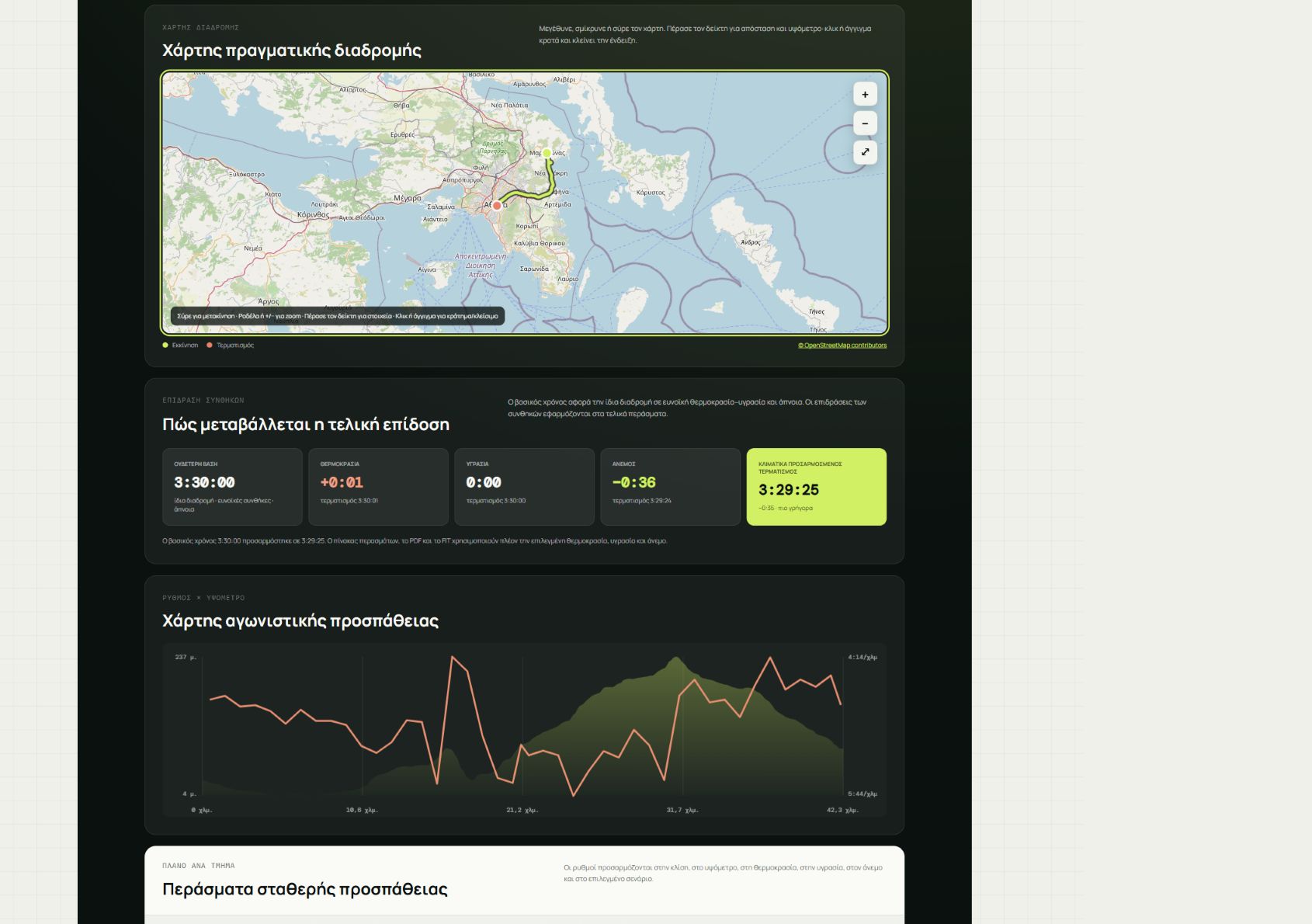Click the 5:44/χλμ pace axis label

click(x=863, y=794)
